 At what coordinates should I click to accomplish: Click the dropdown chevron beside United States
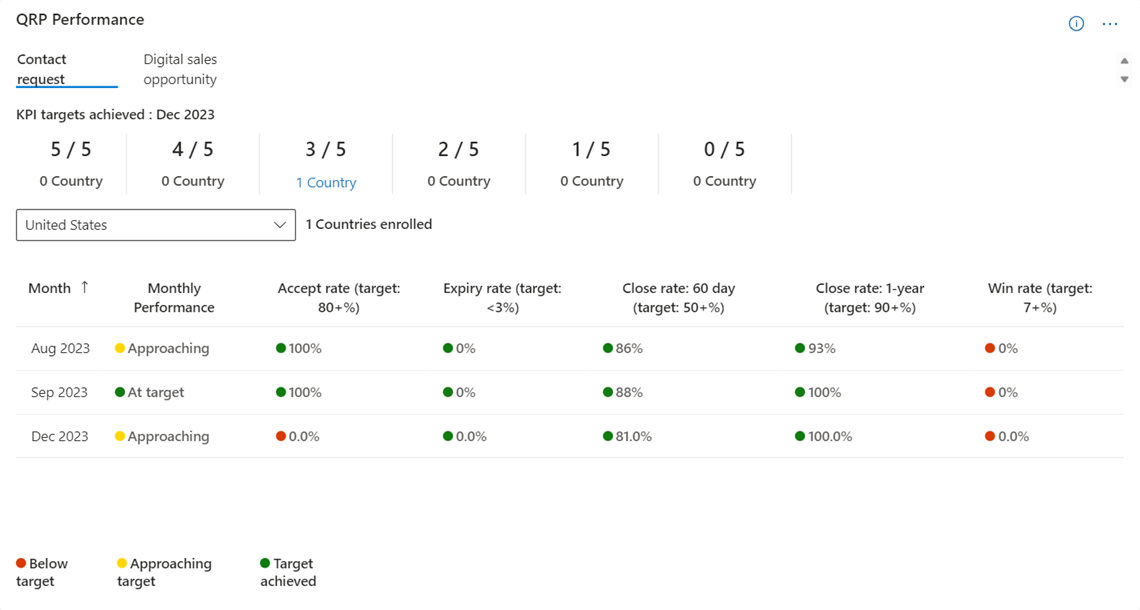279,225
